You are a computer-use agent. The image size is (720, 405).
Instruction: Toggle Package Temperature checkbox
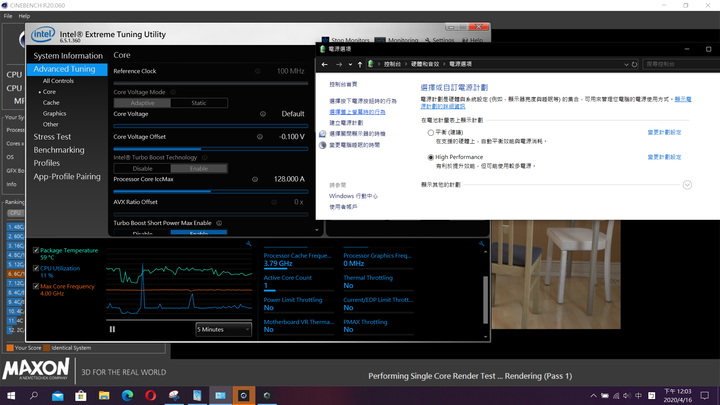point(36,251)
